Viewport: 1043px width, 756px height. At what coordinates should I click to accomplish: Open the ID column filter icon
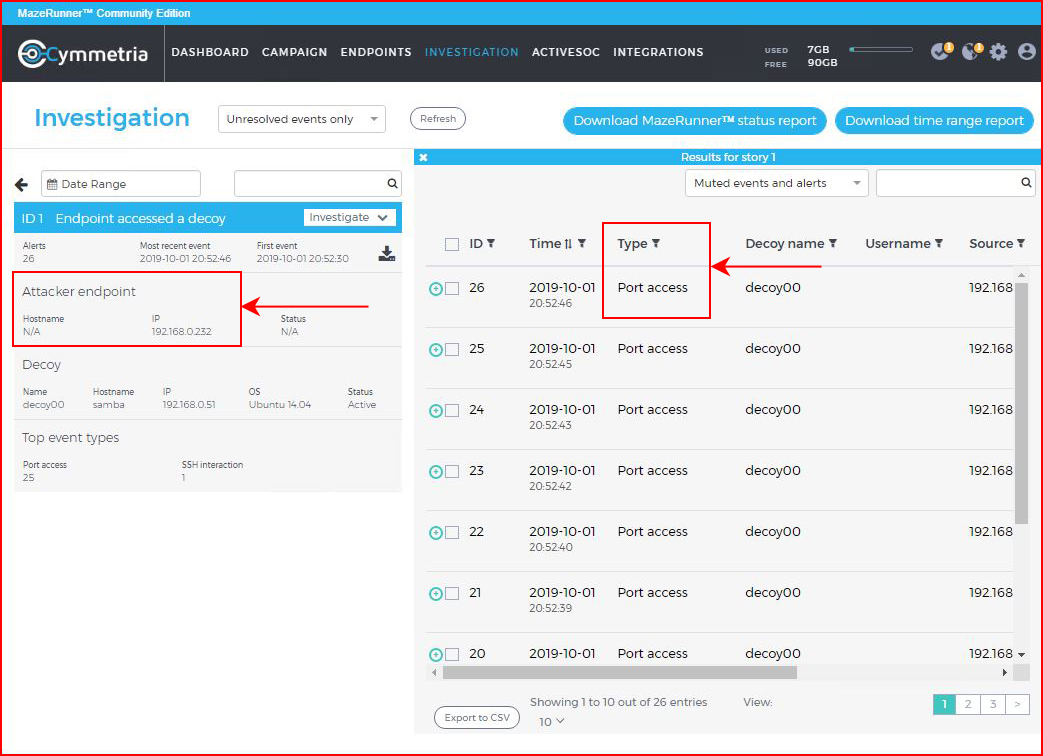coord(491,243)
